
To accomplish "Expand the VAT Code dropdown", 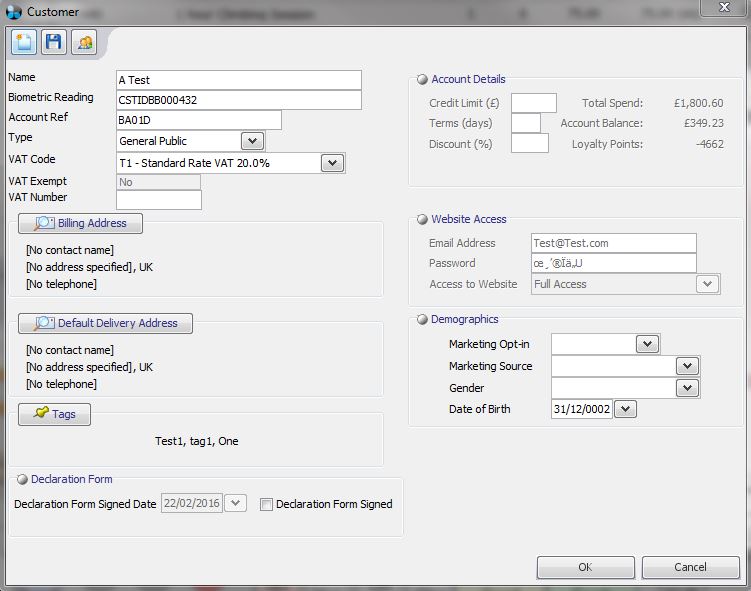I will pyautogui.click(x=332, y=163).
